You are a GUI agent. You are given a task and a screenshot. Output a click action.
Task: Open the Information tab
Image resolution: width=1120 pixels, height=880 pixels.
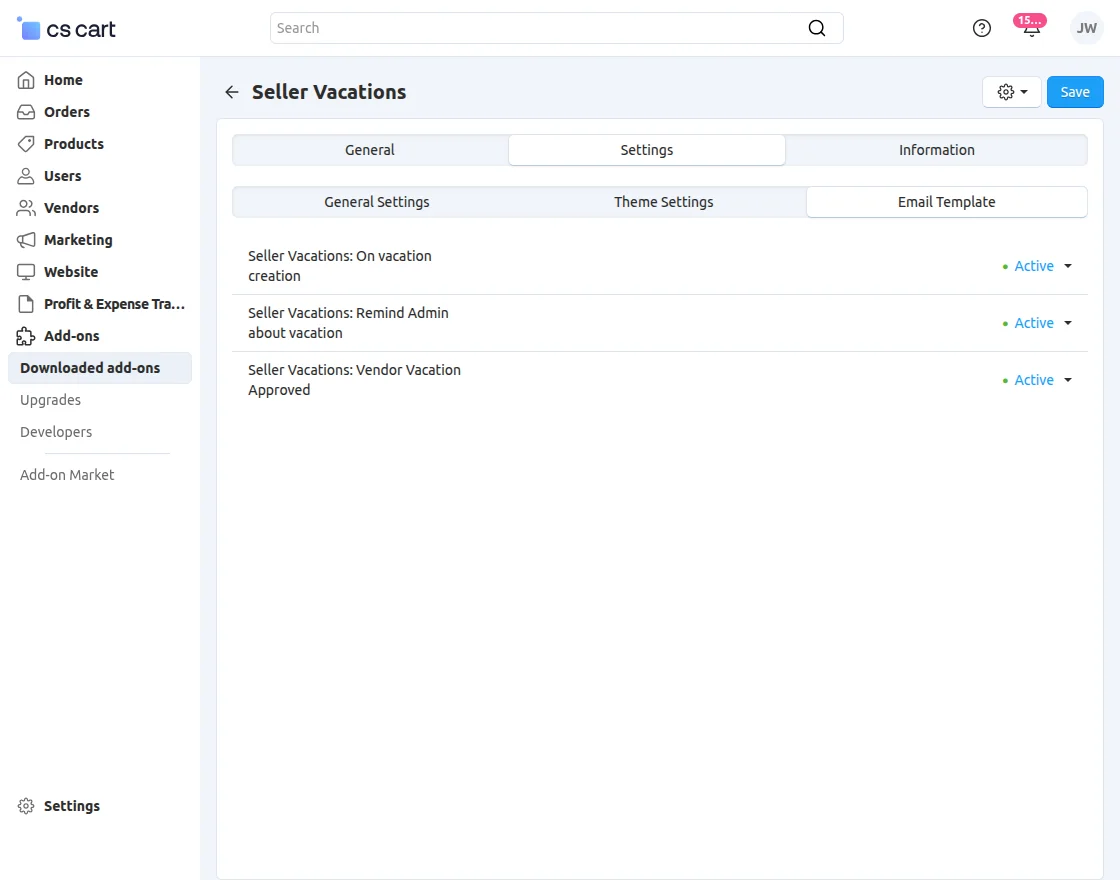click(936, 150)
